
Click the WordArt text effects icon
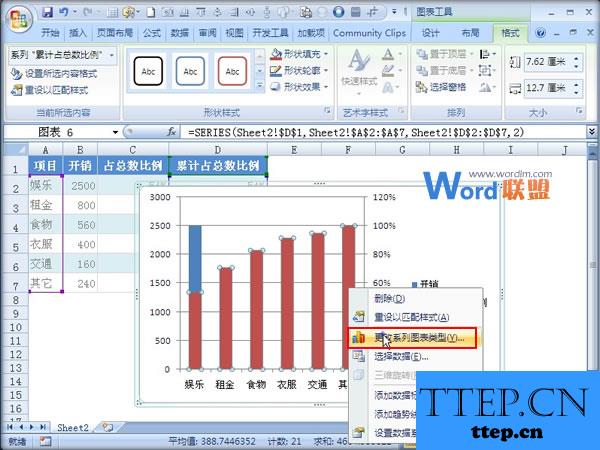click(x=390, y=87)
